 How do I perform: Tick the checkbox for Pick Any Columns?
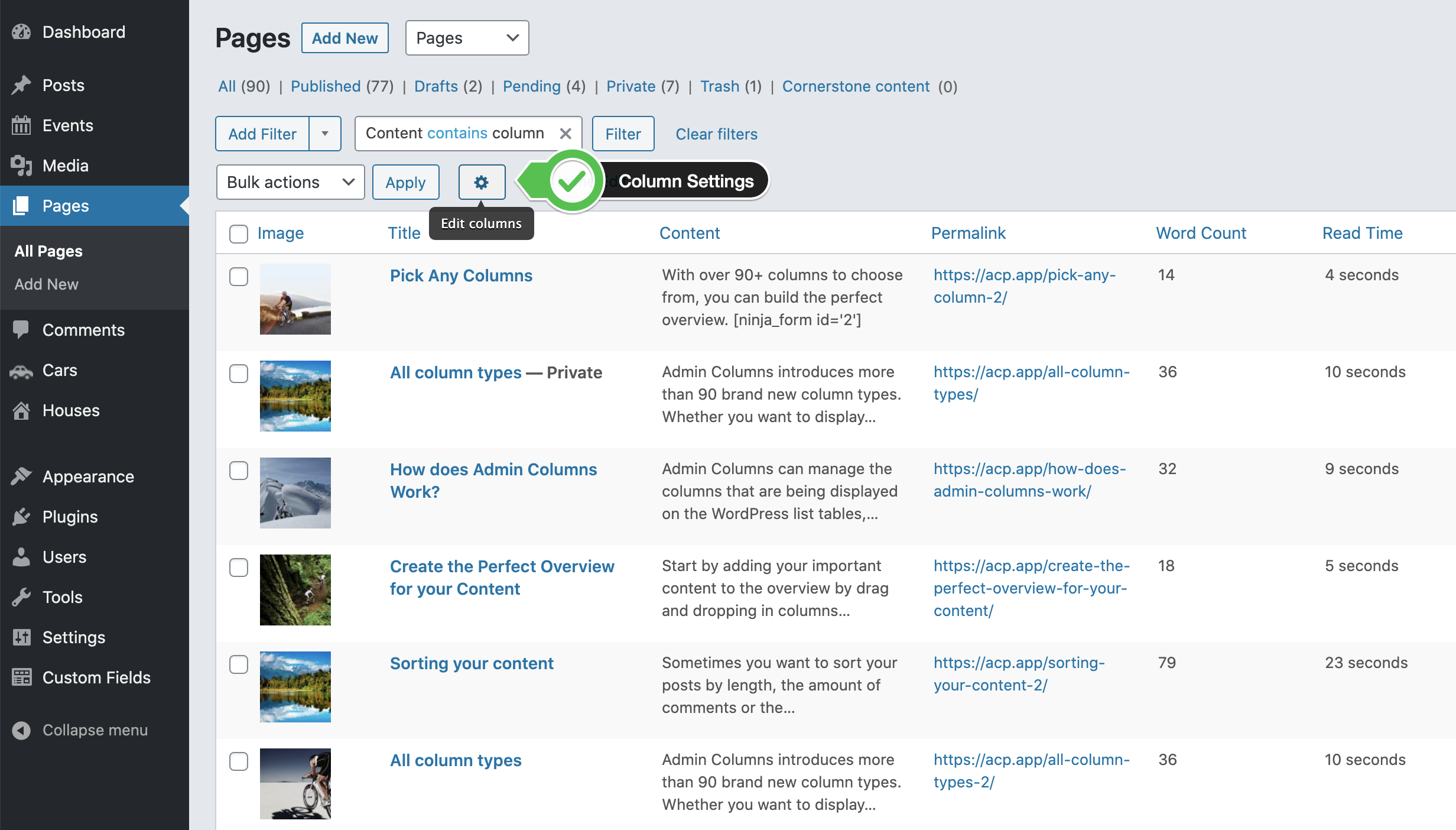pyautogui.click(x=239, y=276)
